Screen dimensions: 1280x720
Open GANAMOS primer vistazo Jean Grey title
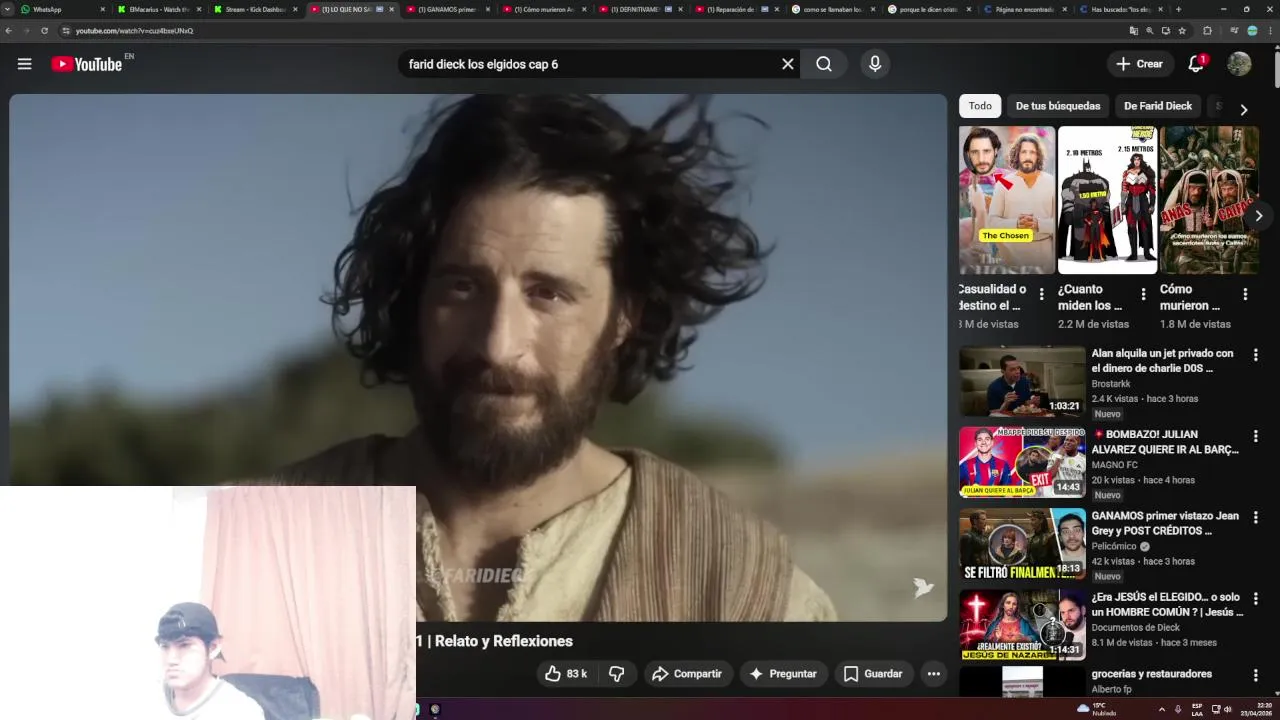(1165, 523)
